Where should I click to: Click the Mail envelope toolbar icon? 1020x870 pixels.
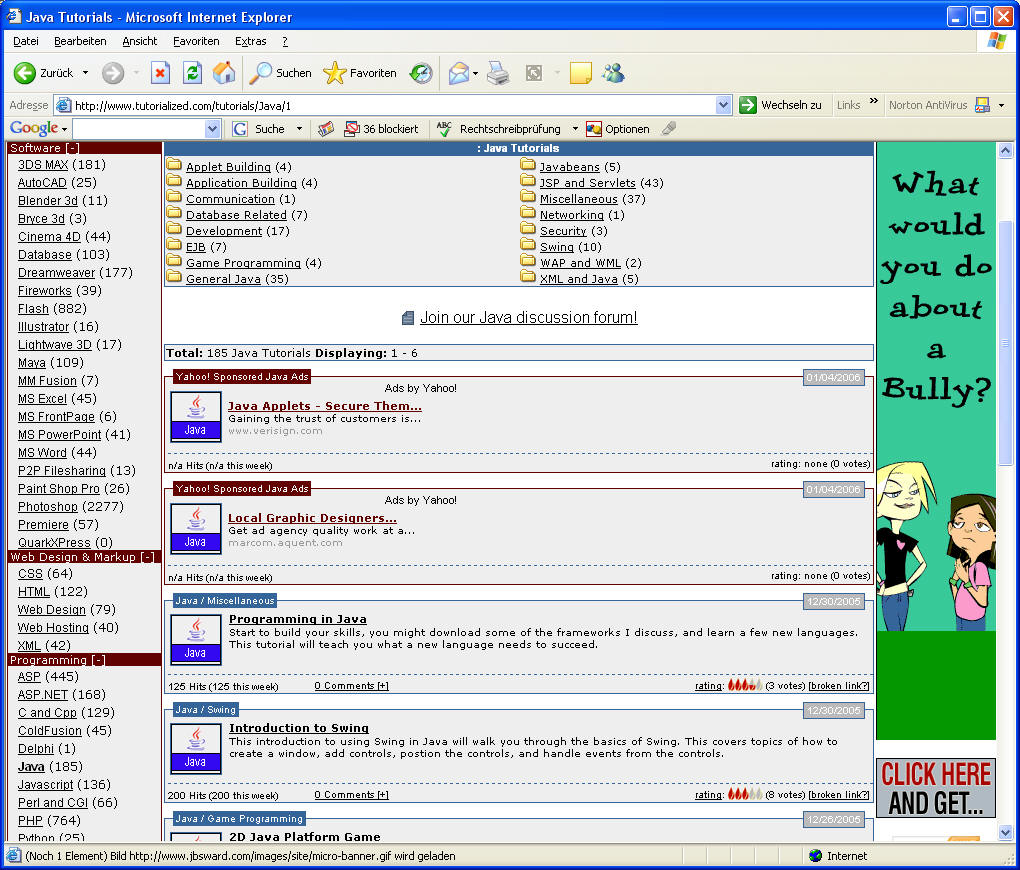click(x=458, y=73)
